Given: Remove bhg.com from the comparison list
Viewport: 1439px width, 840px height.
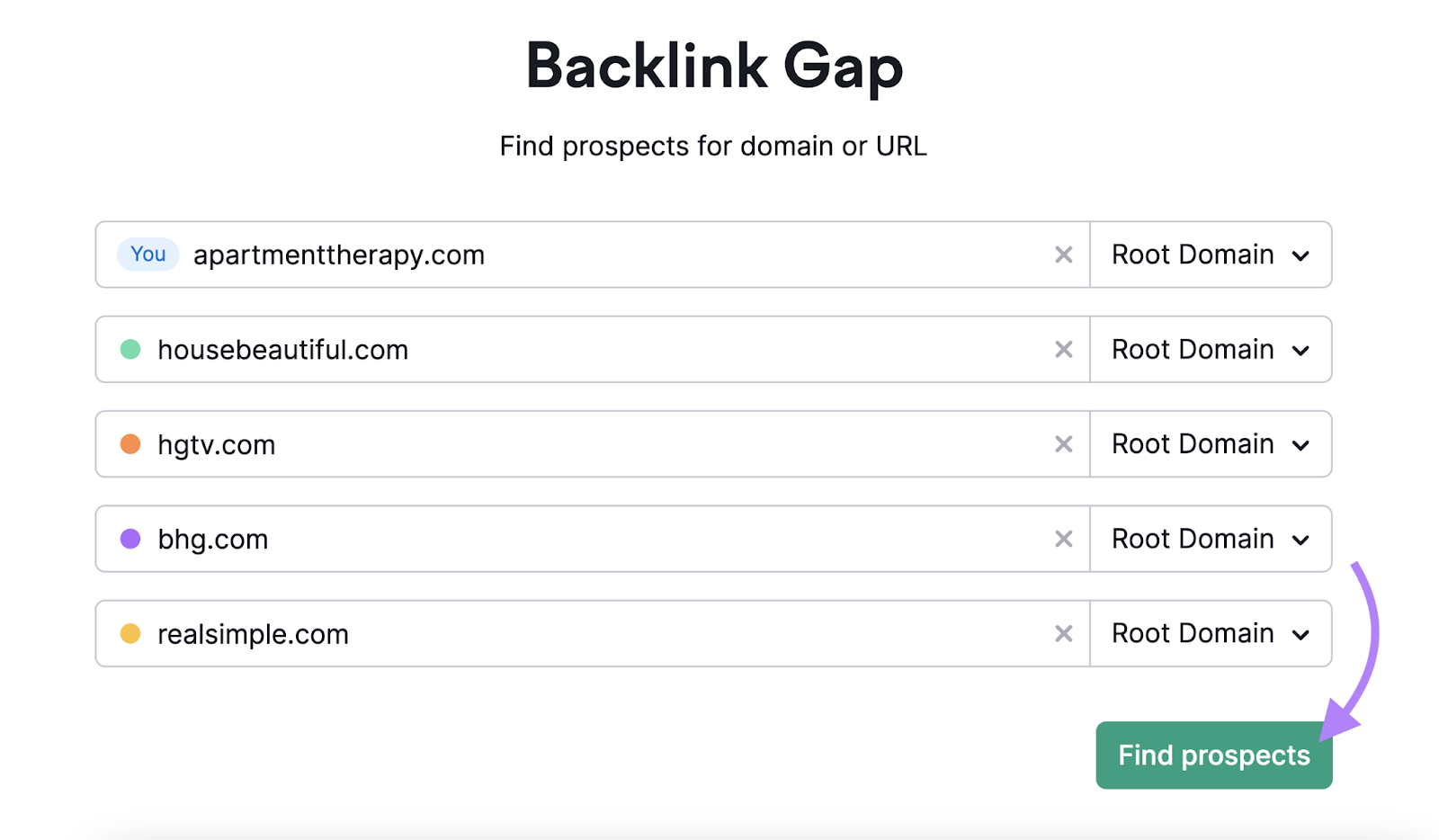Looking at the screenshot, I should (1064, 539).
